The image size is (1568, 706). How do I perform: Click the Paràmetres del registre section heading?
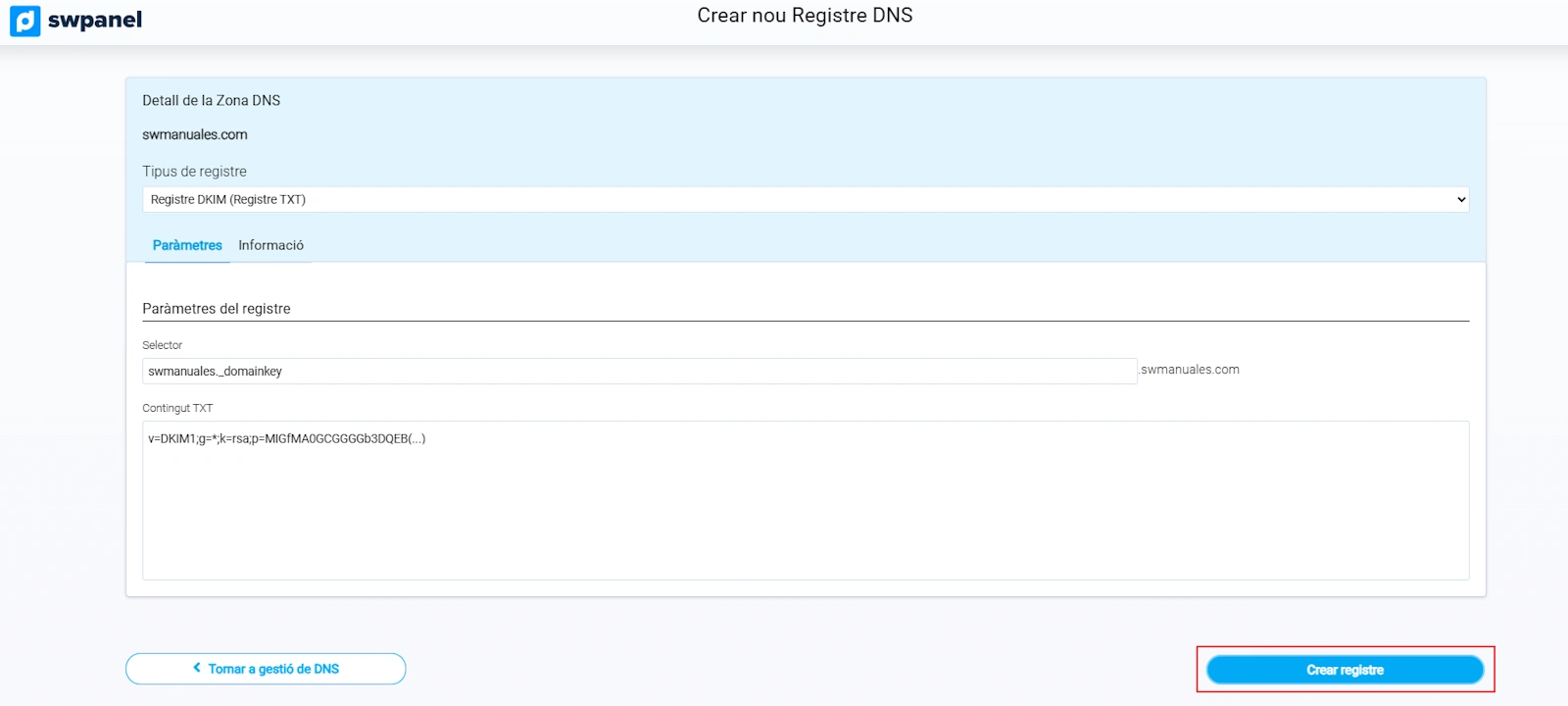coord(216,308)
